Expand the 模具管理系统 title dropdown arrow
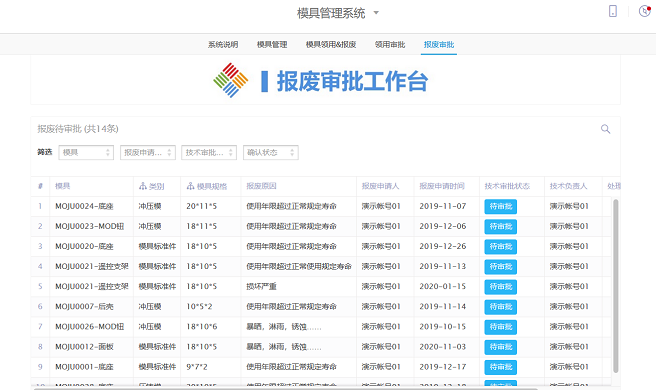 [x=376, y=13]
